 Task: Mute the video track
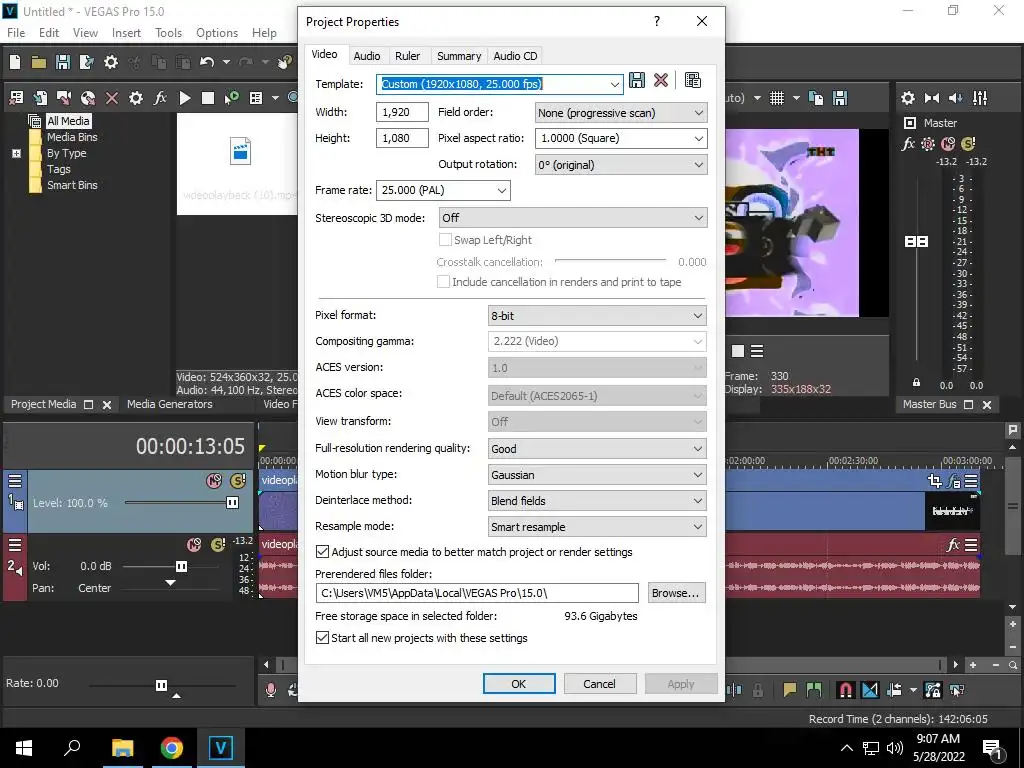pos(214,481)
